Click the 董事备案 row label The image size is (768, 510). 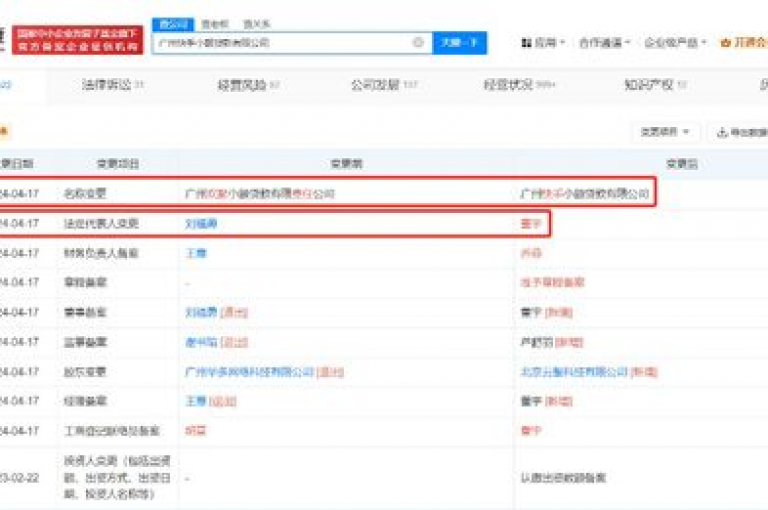point(85,312)
